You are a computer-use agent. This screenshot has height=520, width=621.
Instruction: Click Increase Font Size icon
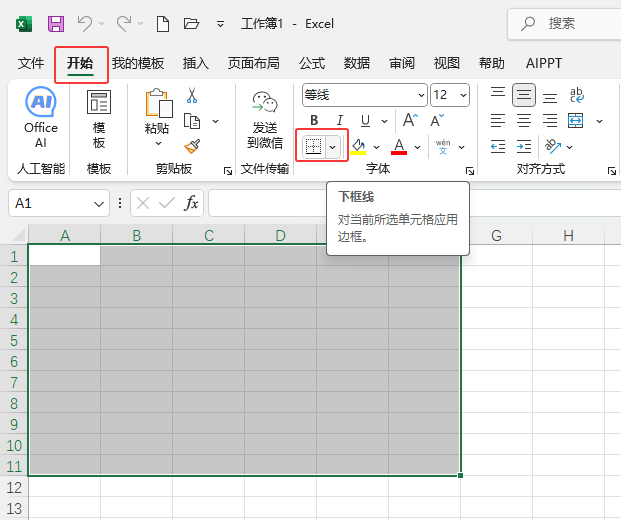point(410,120)
